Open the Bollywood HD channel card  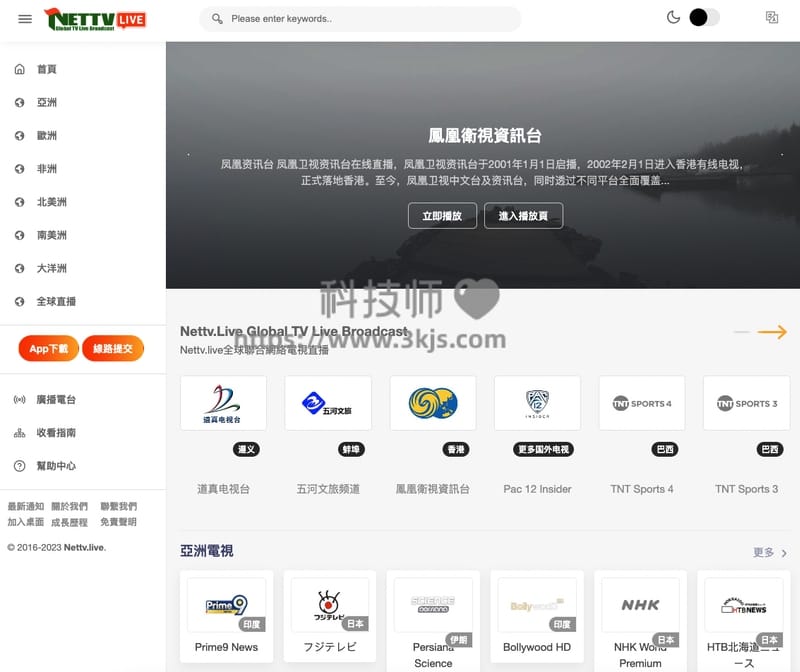pyautogui.click(x=537, y=616)
